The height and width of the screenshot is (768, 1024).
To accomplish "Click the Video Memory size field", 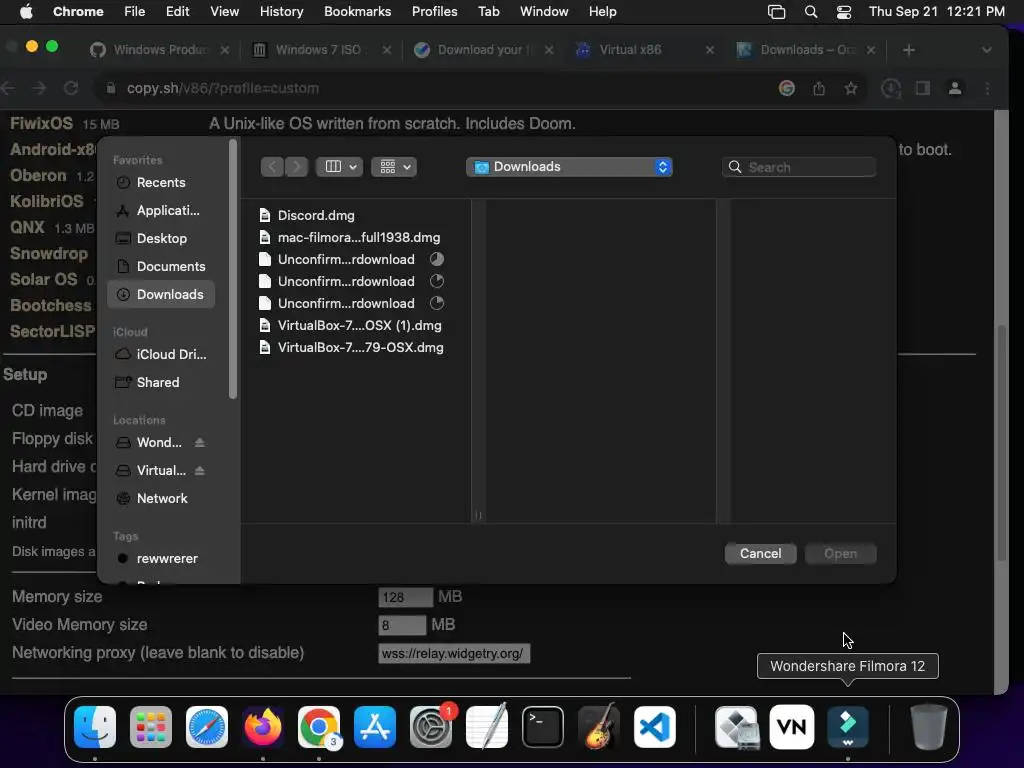I will point(402,625).
